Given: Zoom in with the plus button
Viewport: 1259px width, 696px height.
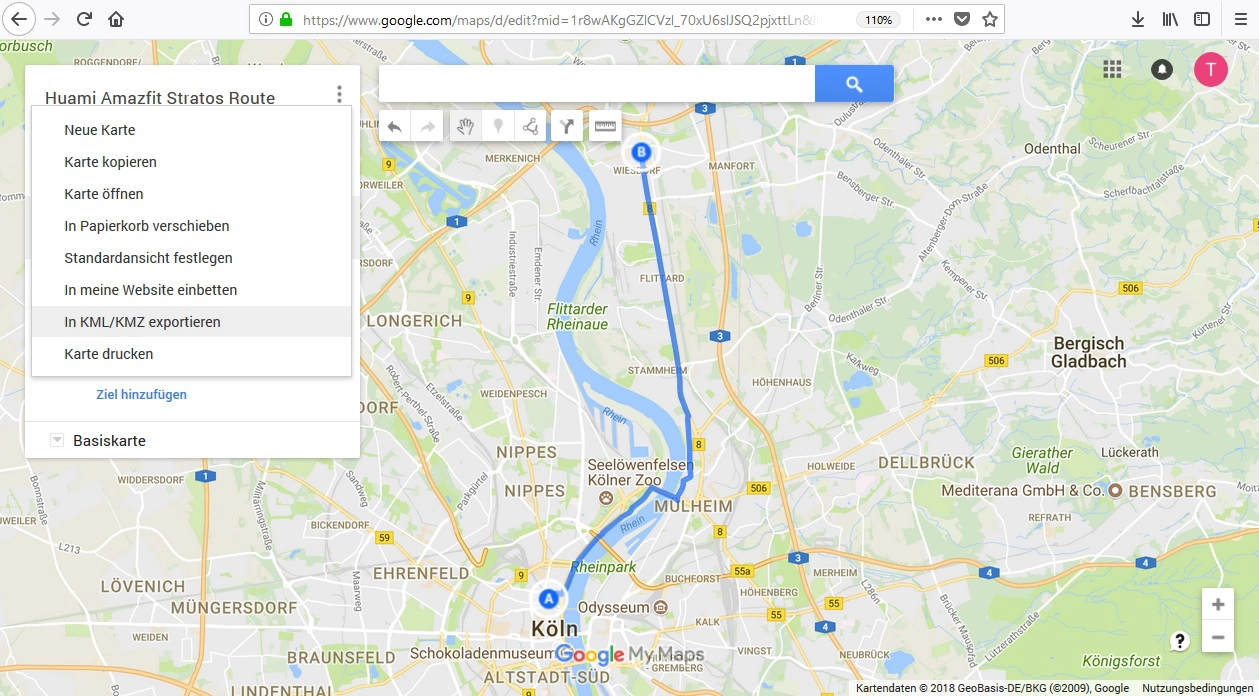Looking at the screenshot, I should [x=1217, y=604].
